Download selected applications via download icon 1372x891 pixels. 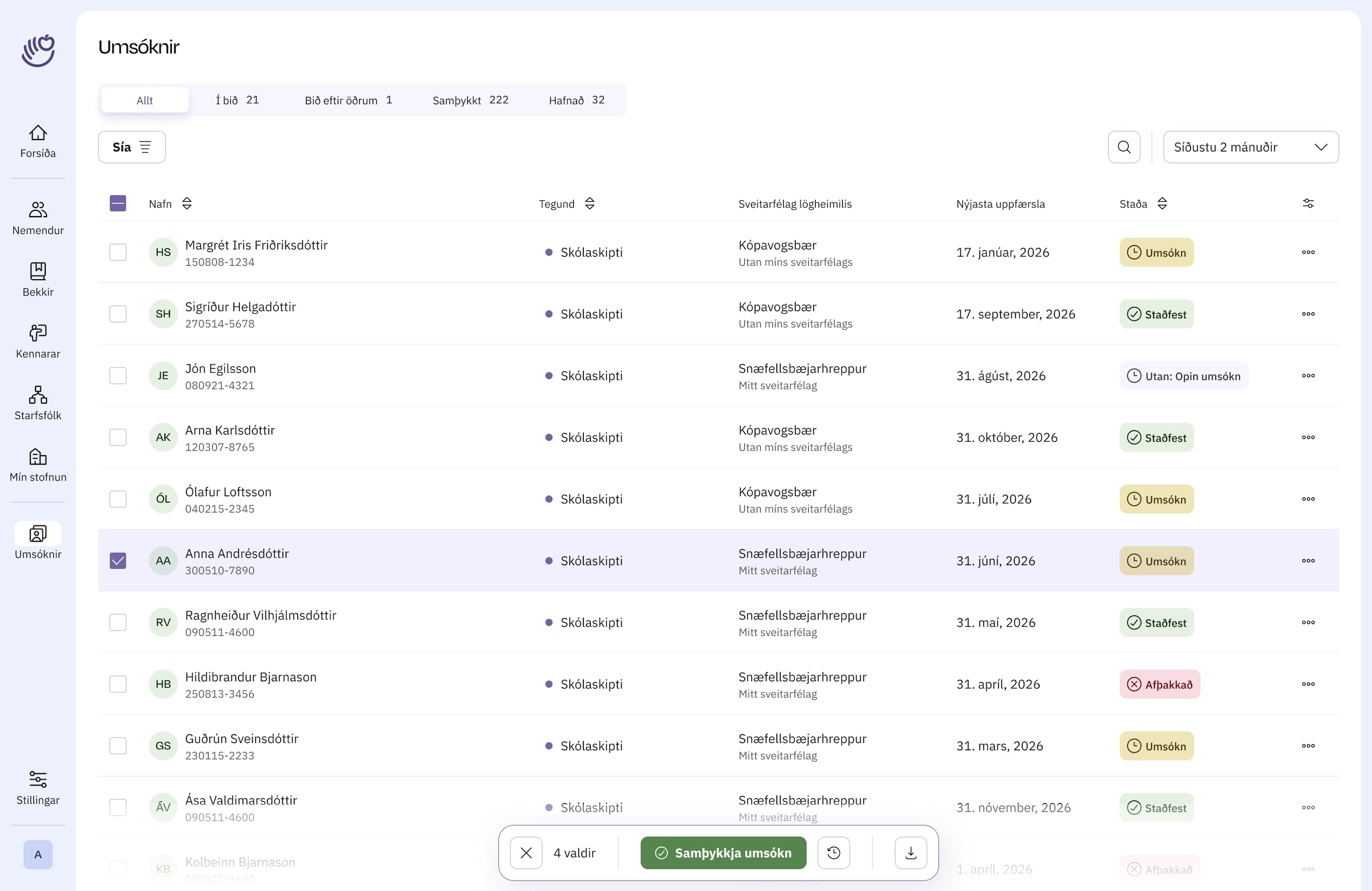910,852
